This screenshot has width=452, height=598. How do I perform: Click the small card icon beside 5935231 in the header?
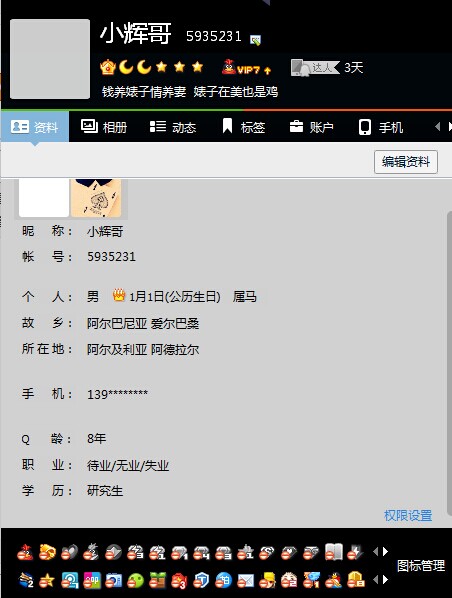255,40
